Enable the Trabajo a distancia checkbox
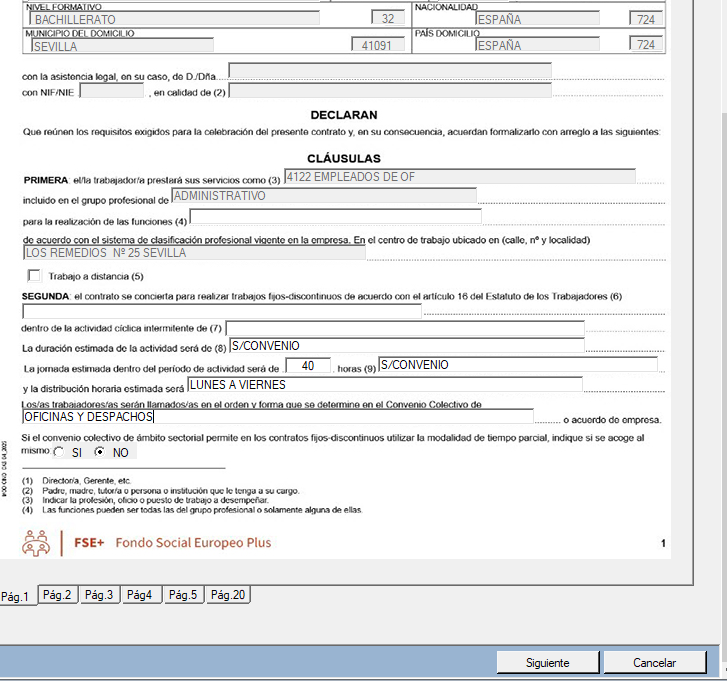This screenshot has width=727, height=681. coord(35,276)
